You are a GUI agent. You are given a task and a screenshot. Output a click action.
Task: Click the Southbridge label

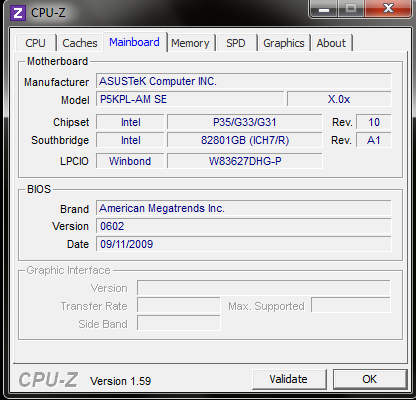(x=60, y=140)
